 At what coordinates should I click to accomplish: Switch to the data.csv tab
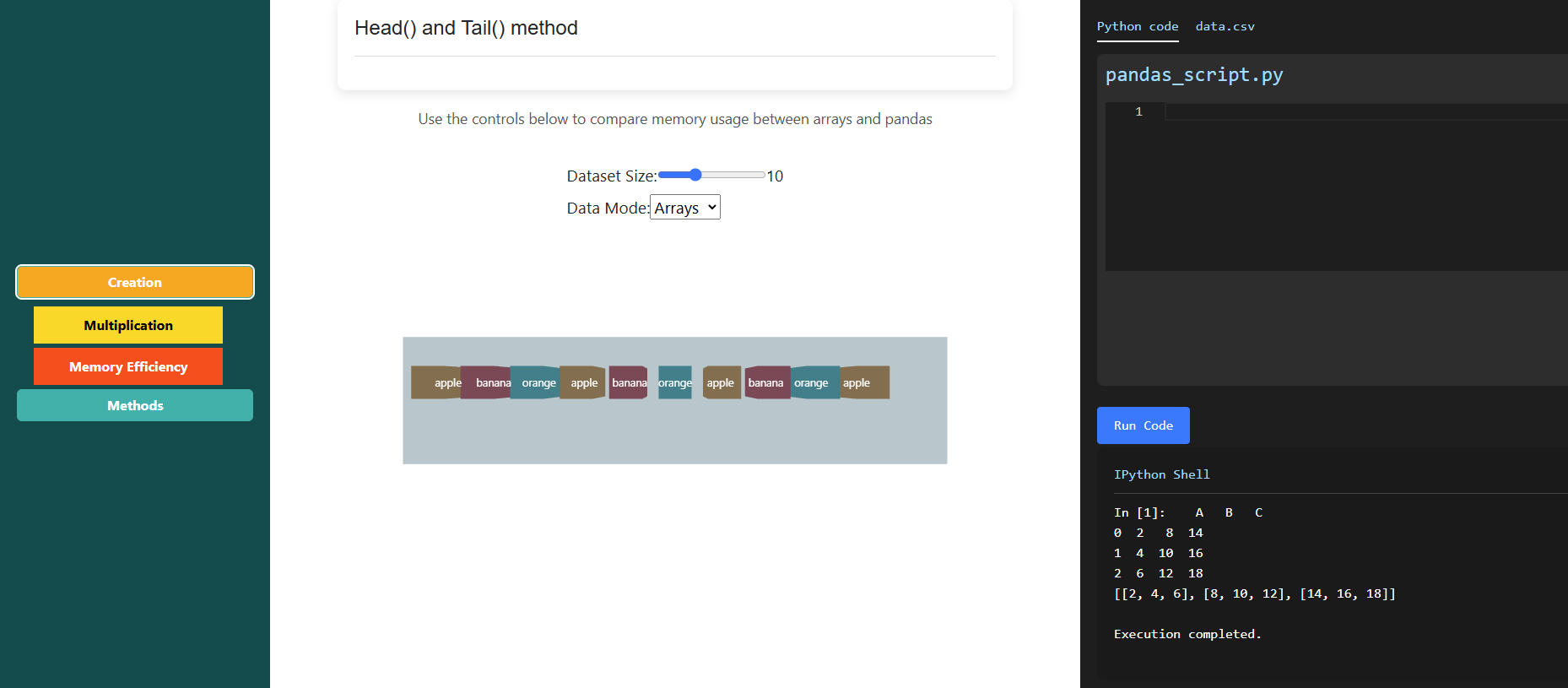1225,26
